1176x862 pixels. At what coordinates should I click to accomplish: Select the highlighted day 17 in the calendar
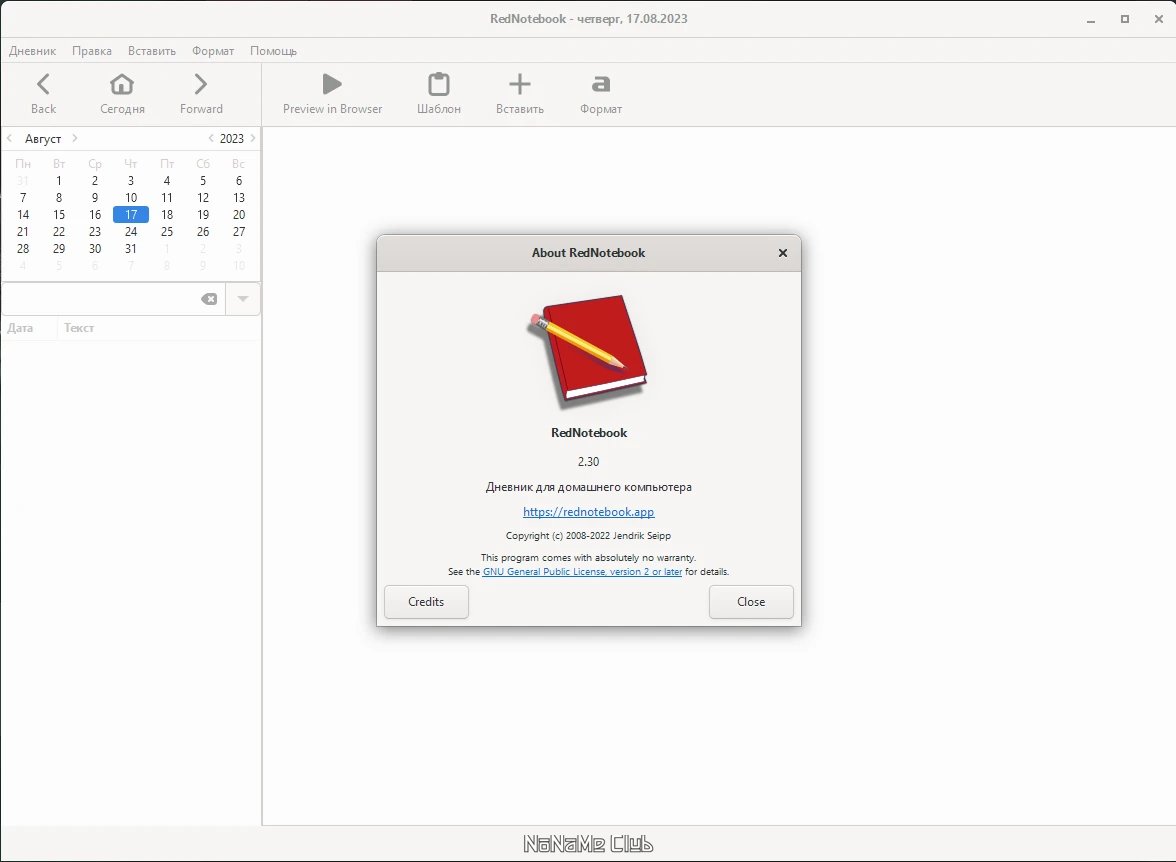[130, 215]
